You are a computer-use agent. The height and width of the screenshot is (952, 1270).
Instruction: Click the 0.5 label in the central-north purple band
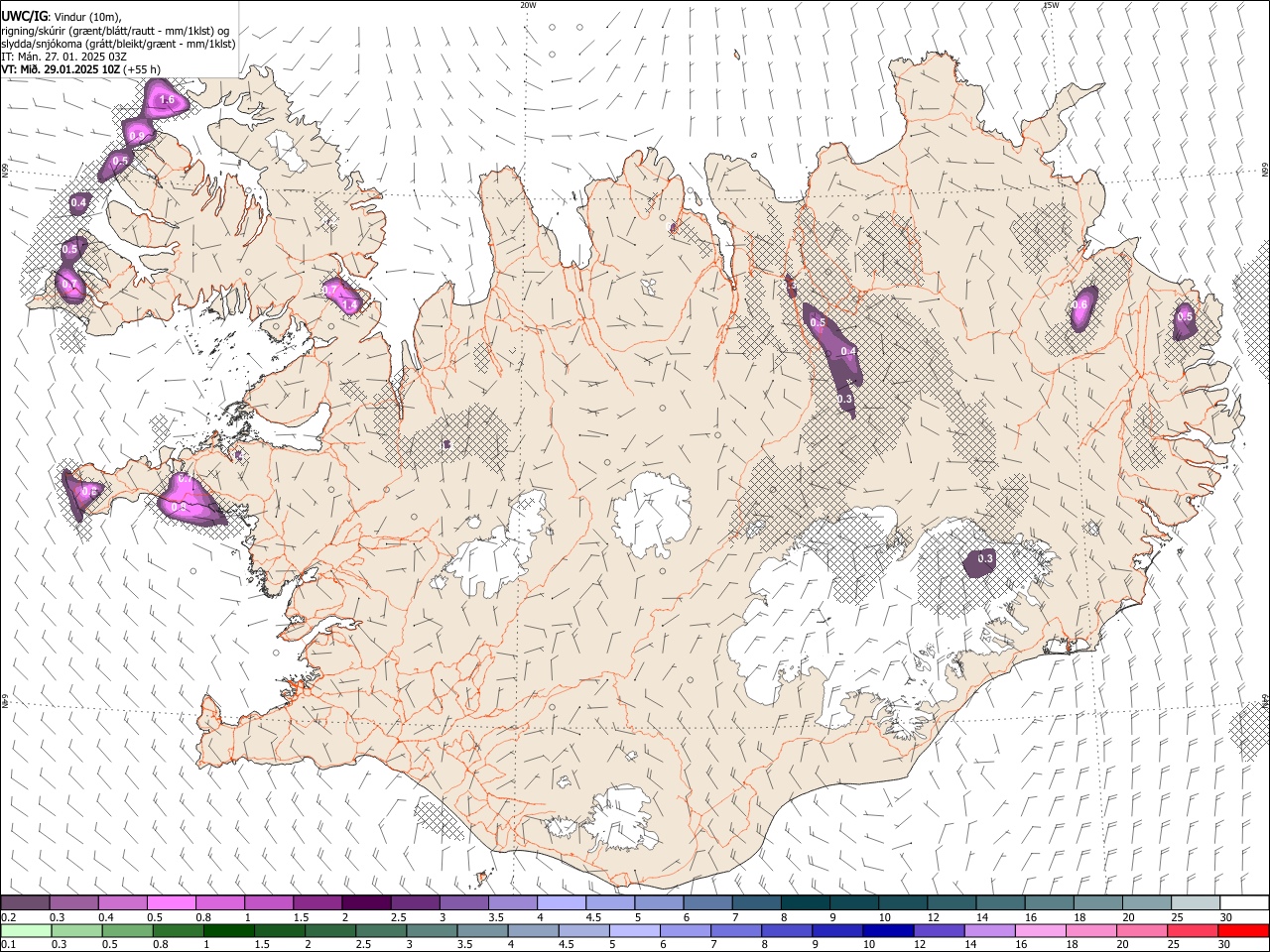coord(819,323)
